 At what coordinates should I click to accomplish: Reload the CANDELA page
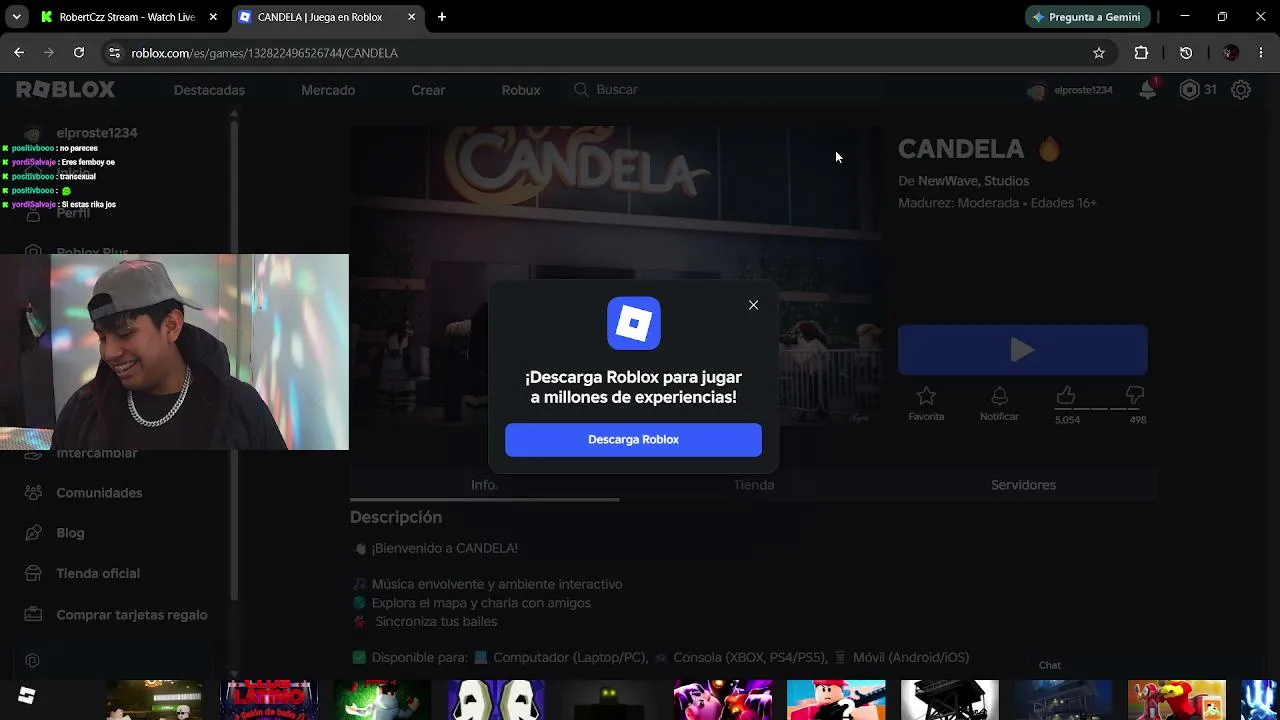click(x=79, y=53)
